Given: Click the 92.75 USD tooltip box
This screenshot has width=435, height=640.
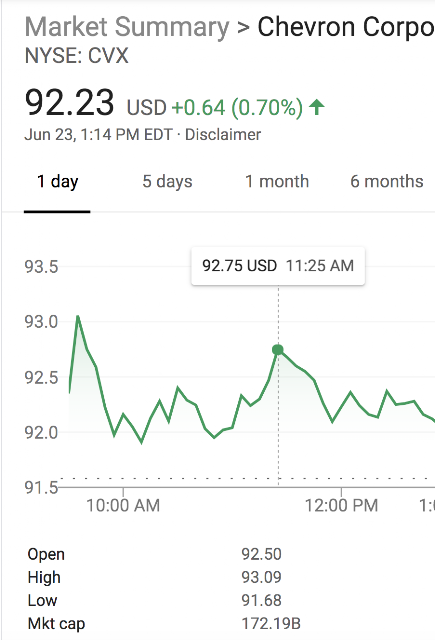Looking at the screenshot, I should point(278,266).
